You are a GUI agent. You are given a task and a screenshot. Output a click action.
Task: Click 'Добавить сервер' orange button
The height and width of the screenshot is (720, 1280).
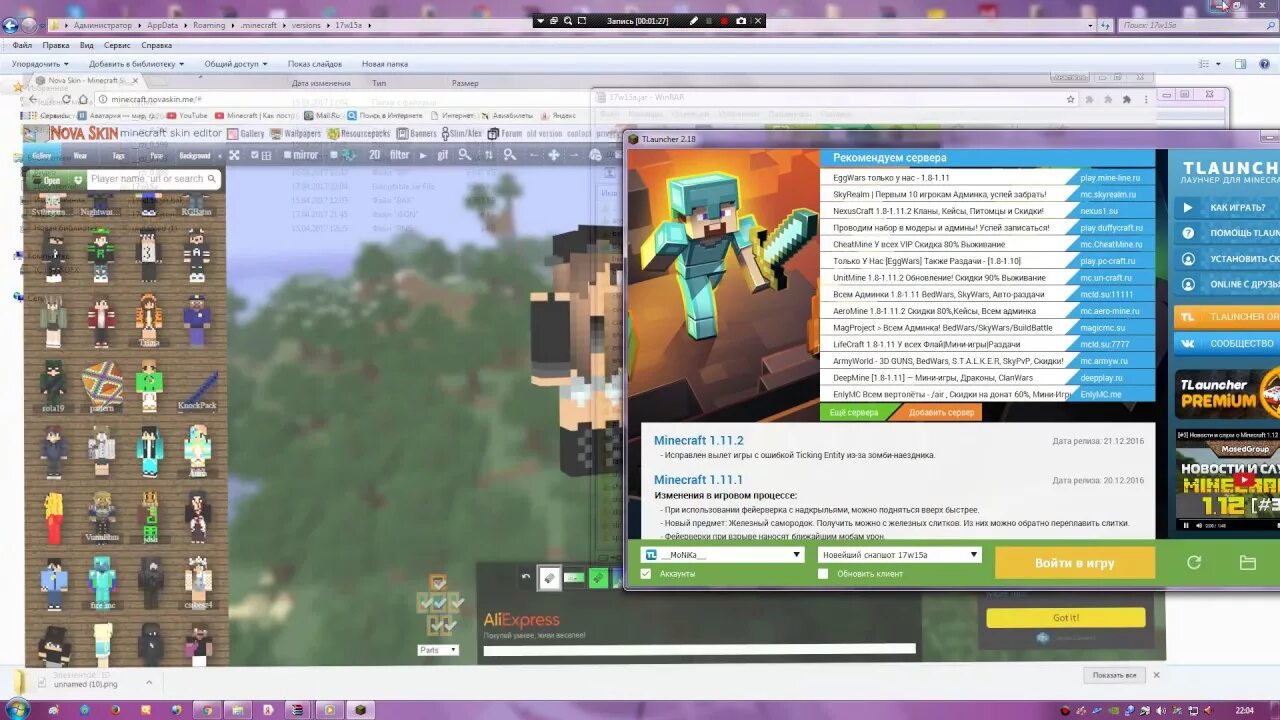[x=940, y=412]
